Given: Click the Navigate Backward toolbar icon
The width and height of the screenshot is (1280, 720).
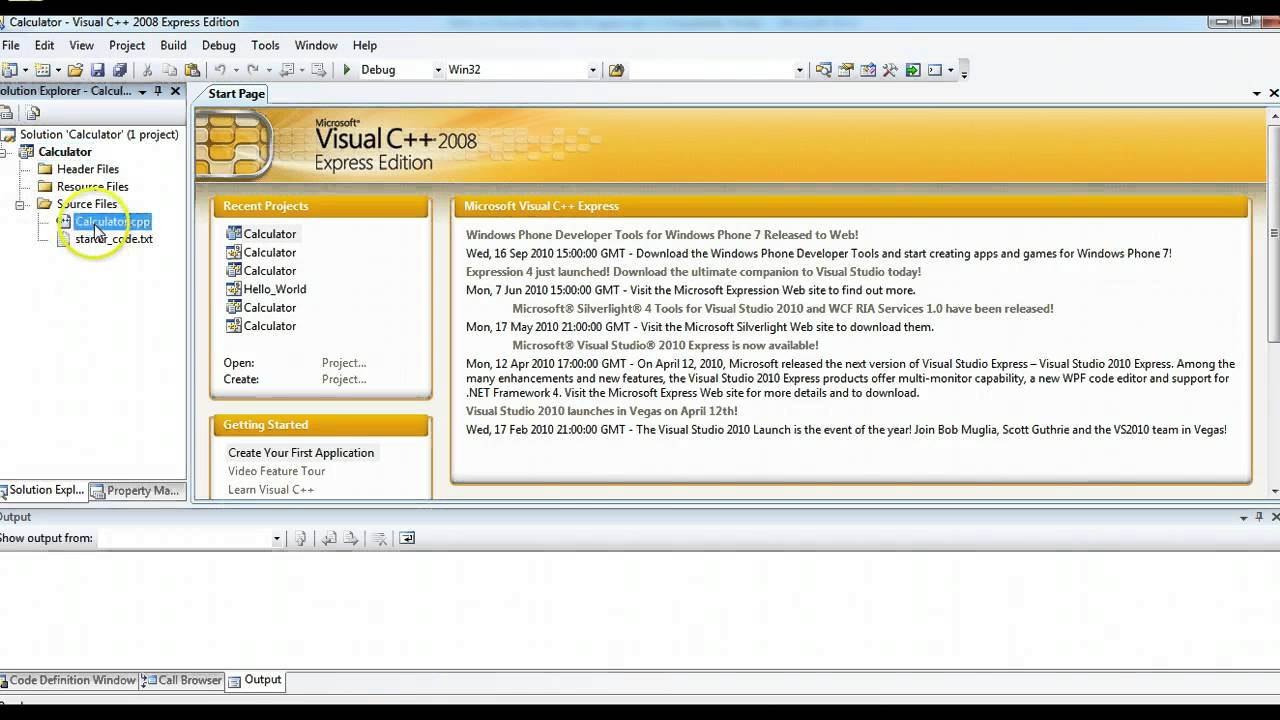Looking at the screenshot, I should pyautogui.click(x=286, y=70).
